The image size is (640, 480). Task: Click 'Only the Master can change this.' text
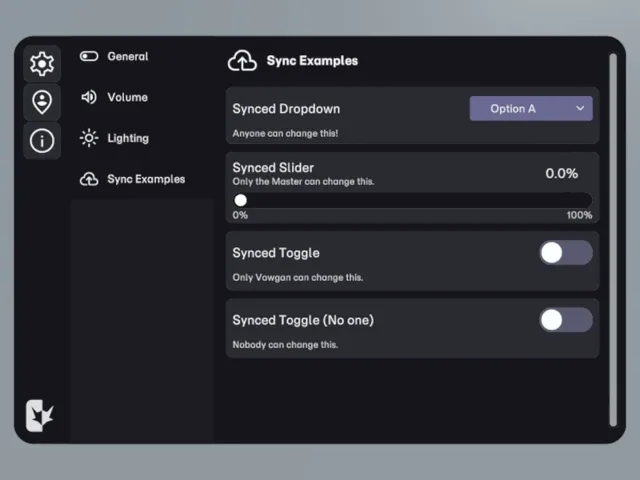point(303,182)
